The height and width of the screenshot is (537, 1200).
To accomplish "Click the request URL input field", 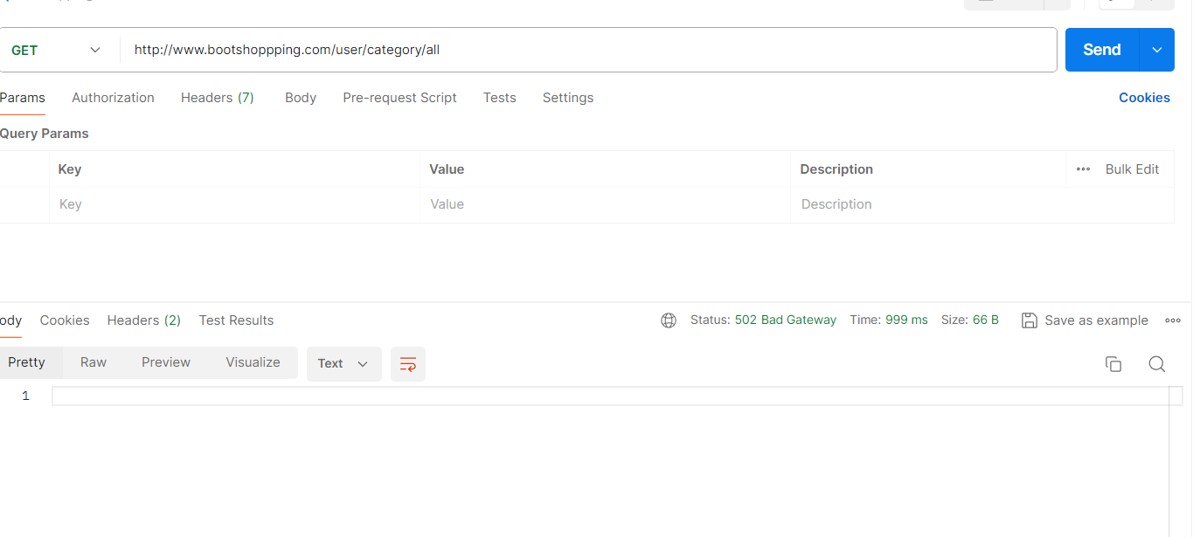I will click(x=588, y=50).
